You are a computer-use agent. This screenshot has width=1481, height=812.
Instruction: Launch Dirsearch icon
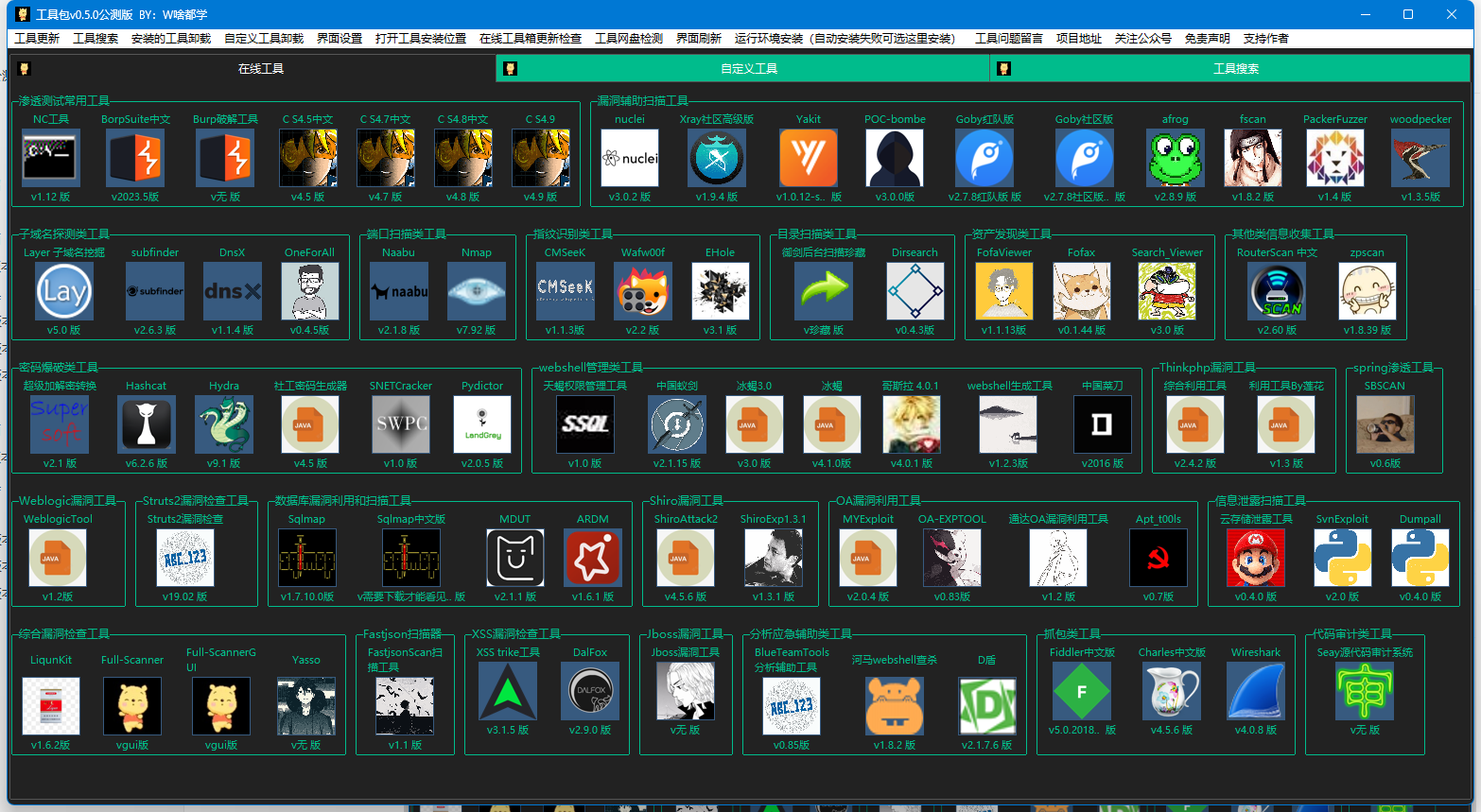pos(915,291)
